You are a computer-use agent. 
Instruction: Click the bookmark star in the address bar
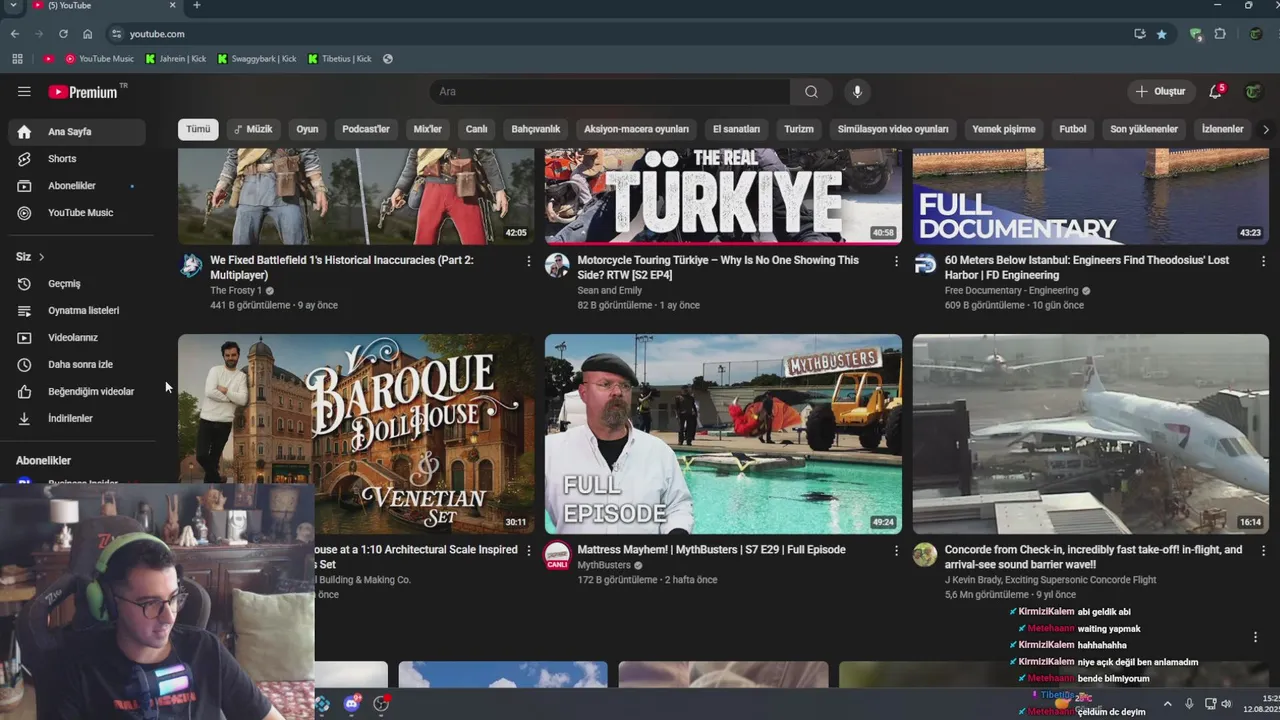point(1161,34)
